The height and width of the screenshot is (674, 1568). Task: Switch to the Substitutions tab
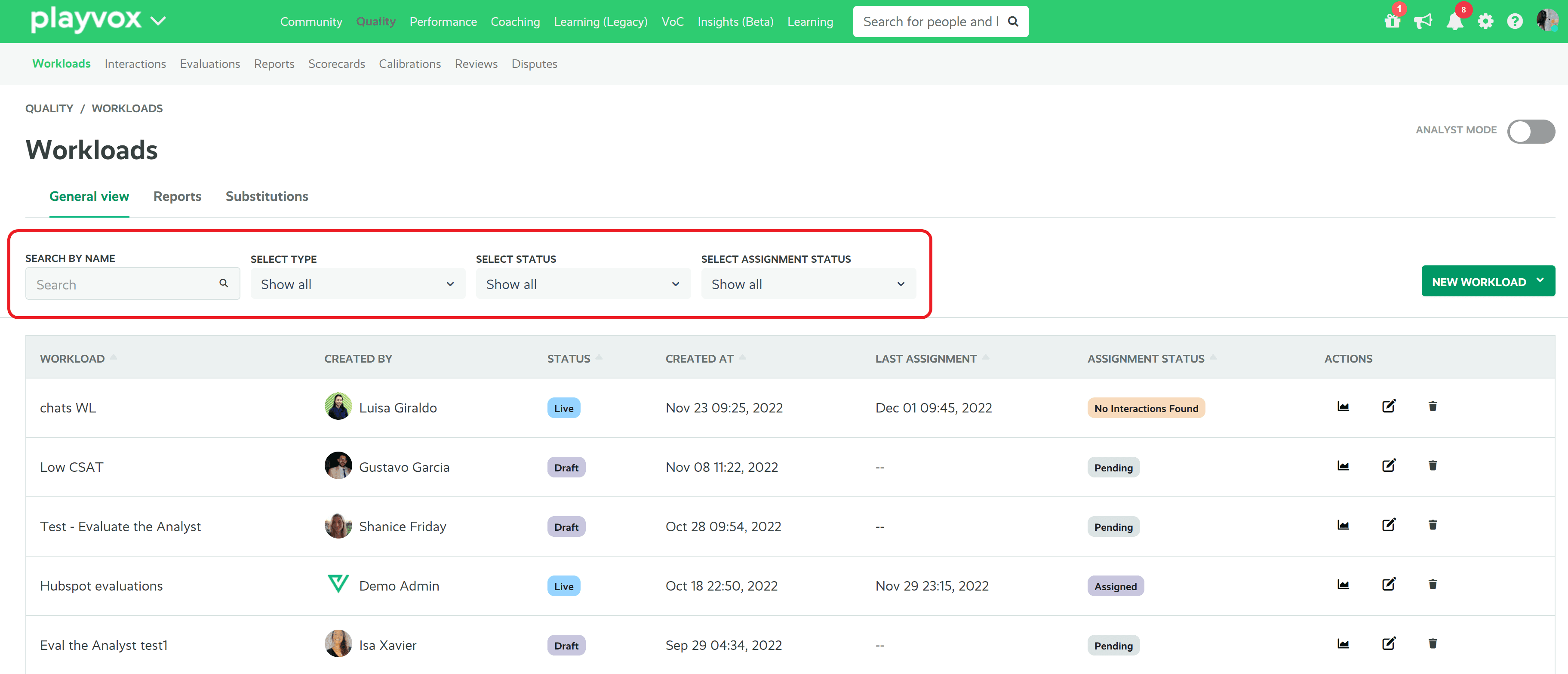pyautogui.click(x=266, y=195)
